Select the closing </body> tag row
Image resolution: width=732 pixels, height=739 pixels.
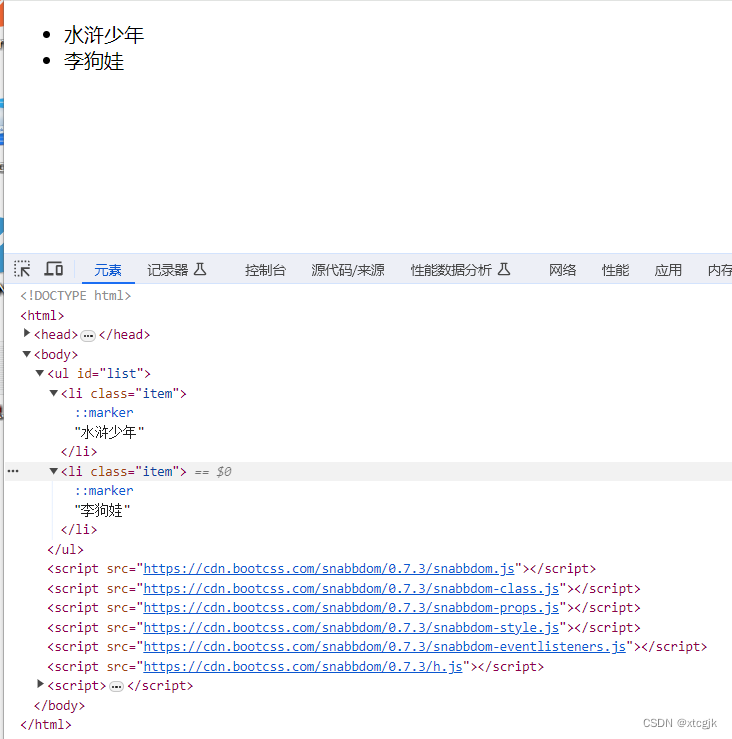(x=59, y=706)
